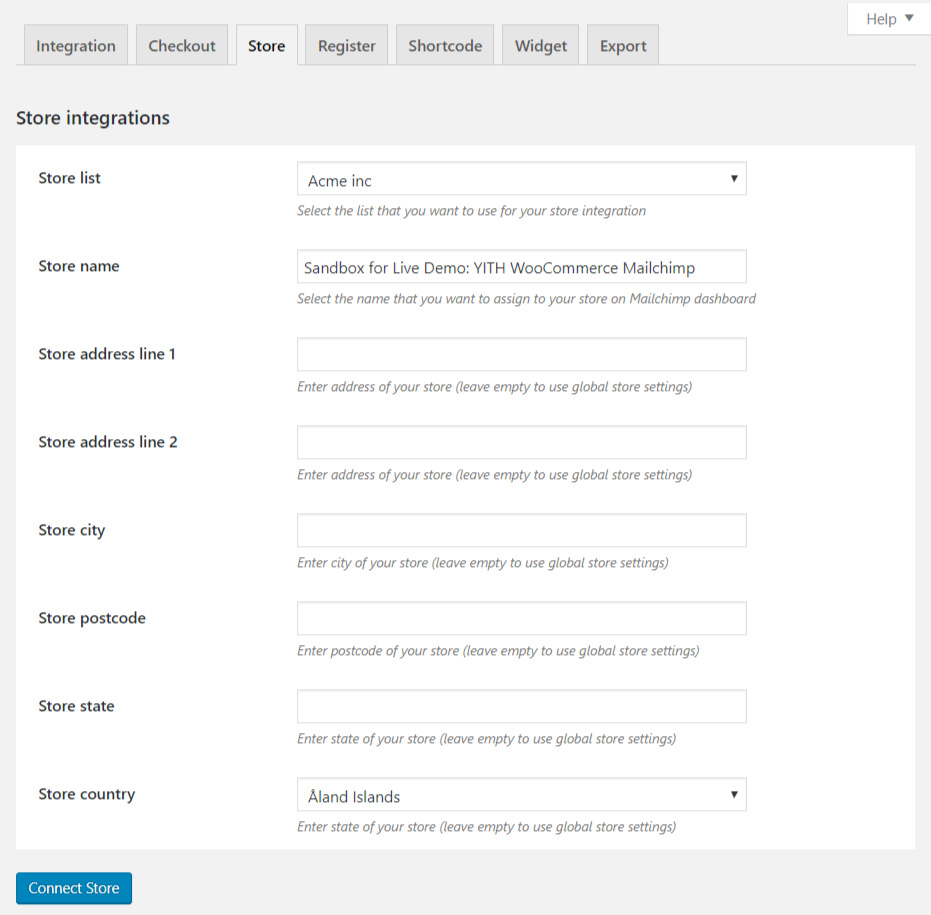Image resolution: width=931 pixels, height=915 pixels.
Task: Switch to the Widget tab
Action: click(541, 46)
